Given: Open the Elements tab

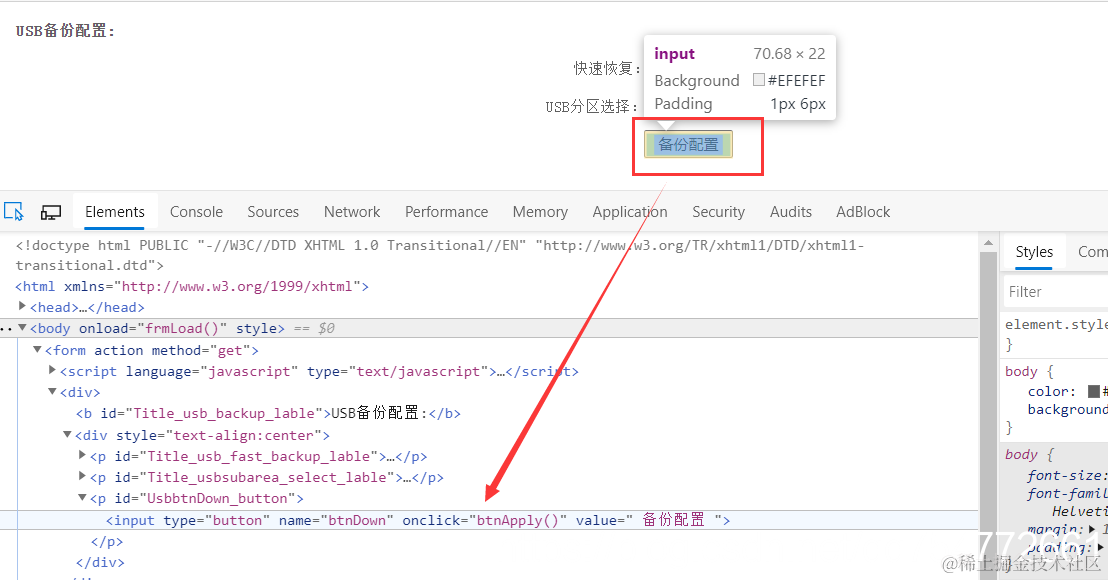Looking at the screenshot, I should 114,212.
